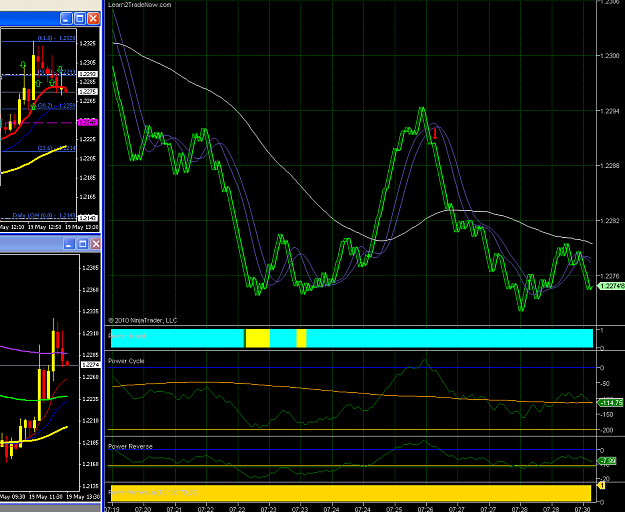Click the 1.2325 label in upper-left chart axis

point(88,43)
